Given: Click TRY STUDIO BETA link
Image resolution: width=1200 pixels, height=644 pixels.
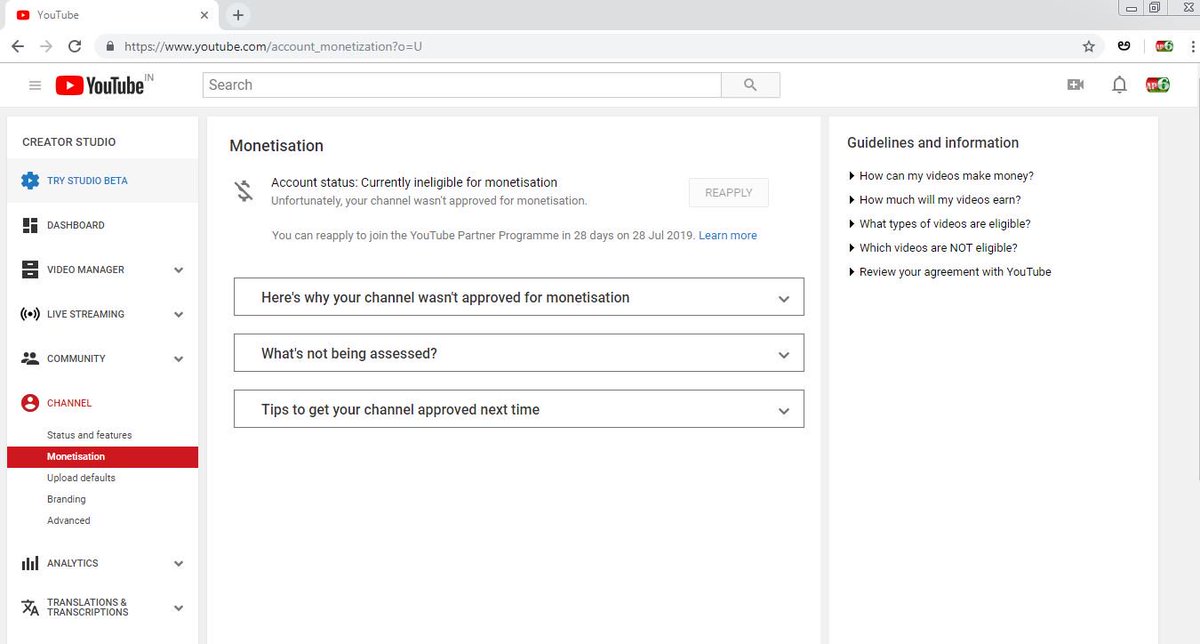Looking at the screenshot, I should tap(87, 181).
